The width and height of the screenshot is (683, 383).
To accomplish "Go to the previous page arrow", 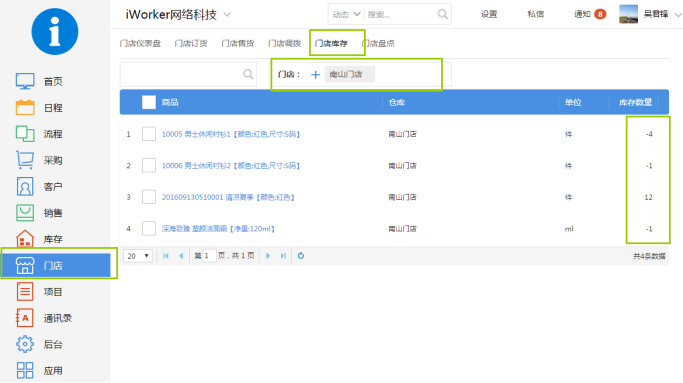I will 181,256.
